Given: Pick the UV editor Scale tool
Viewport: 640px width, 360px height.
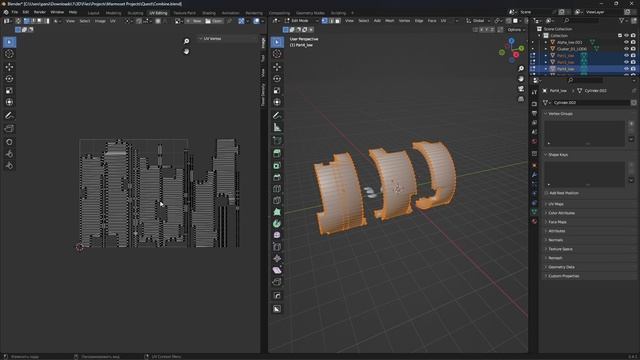Looking at the screenshot, I should [x=9, y=91].
